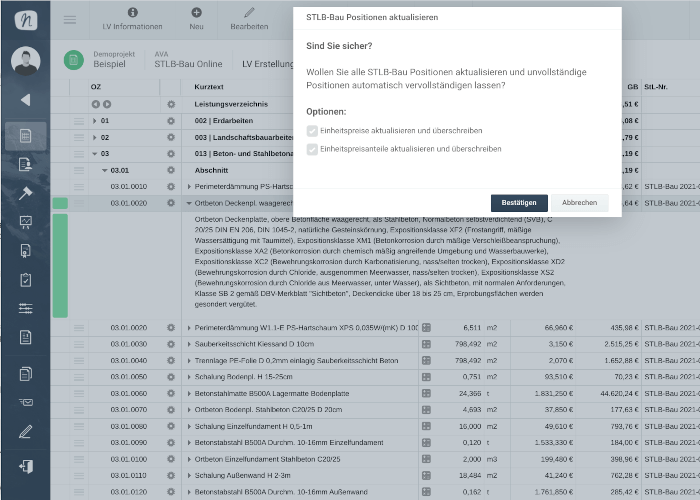Open the mail list sidebar icon

(x=25, y=402)
